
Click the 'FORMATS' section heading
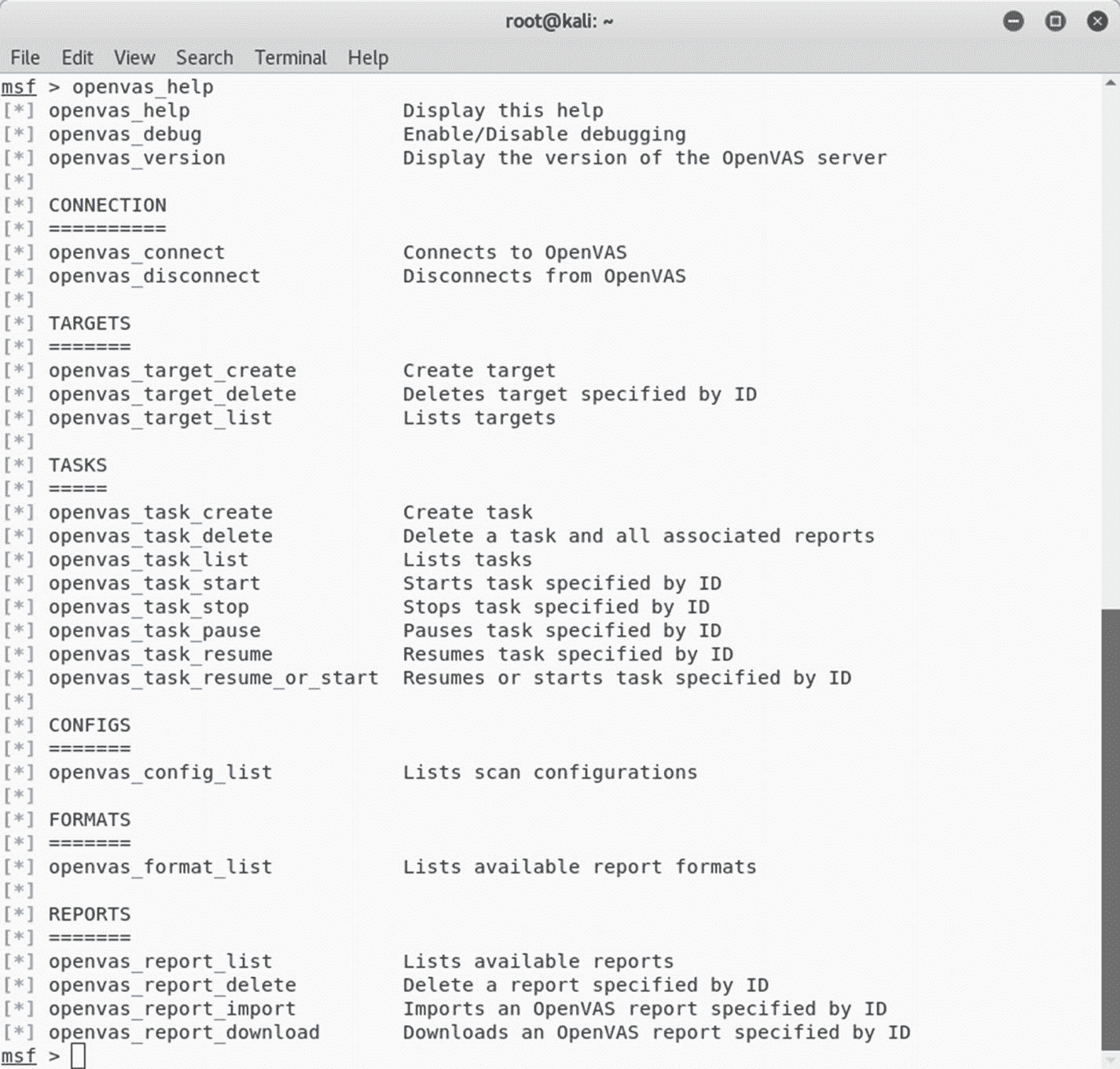click(90, 819)
